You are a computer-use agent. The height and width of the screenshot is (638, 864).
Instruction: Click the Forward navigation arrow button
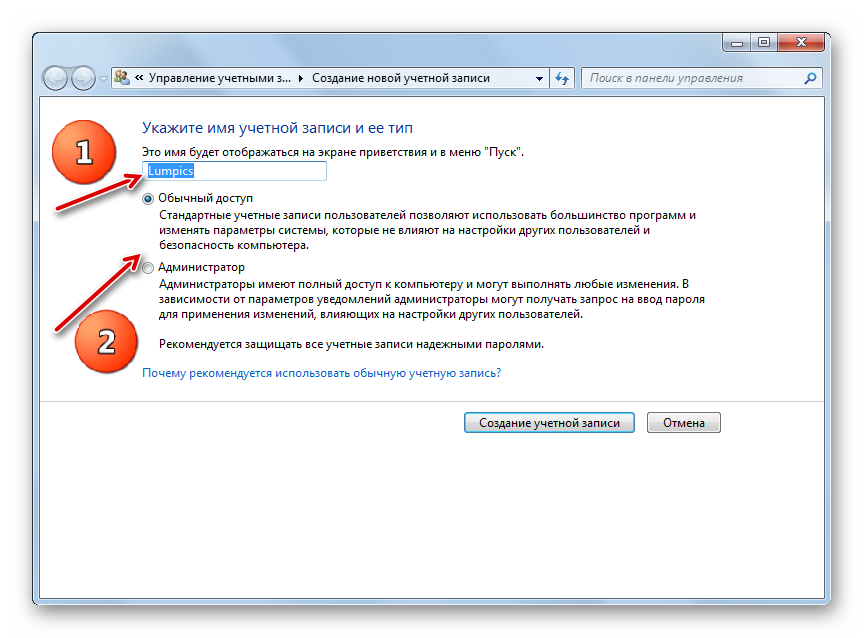click(x=83, y=78)
